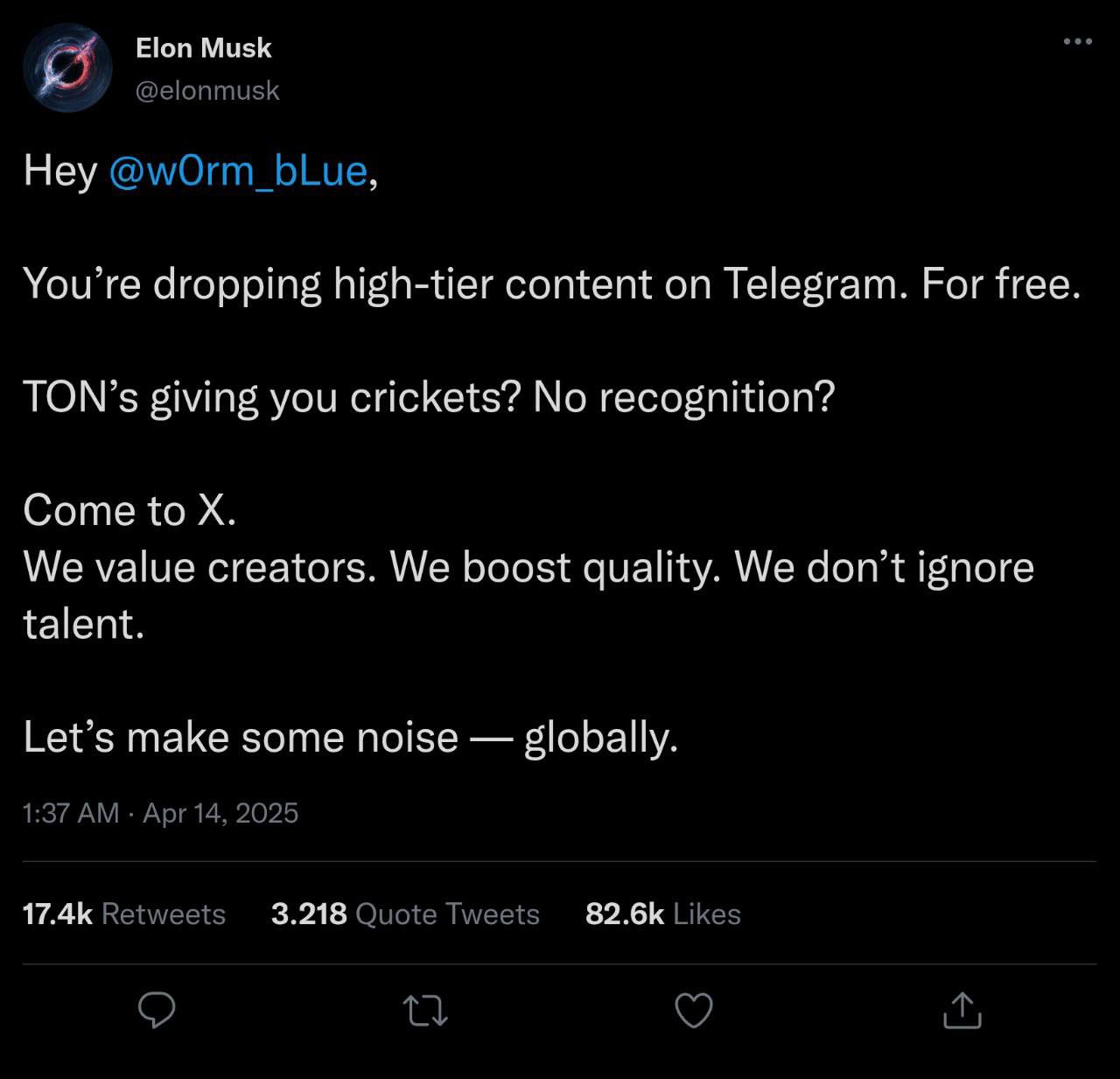
Task: Click the 1:37 AM timestamp
Action: pos(70,813)
